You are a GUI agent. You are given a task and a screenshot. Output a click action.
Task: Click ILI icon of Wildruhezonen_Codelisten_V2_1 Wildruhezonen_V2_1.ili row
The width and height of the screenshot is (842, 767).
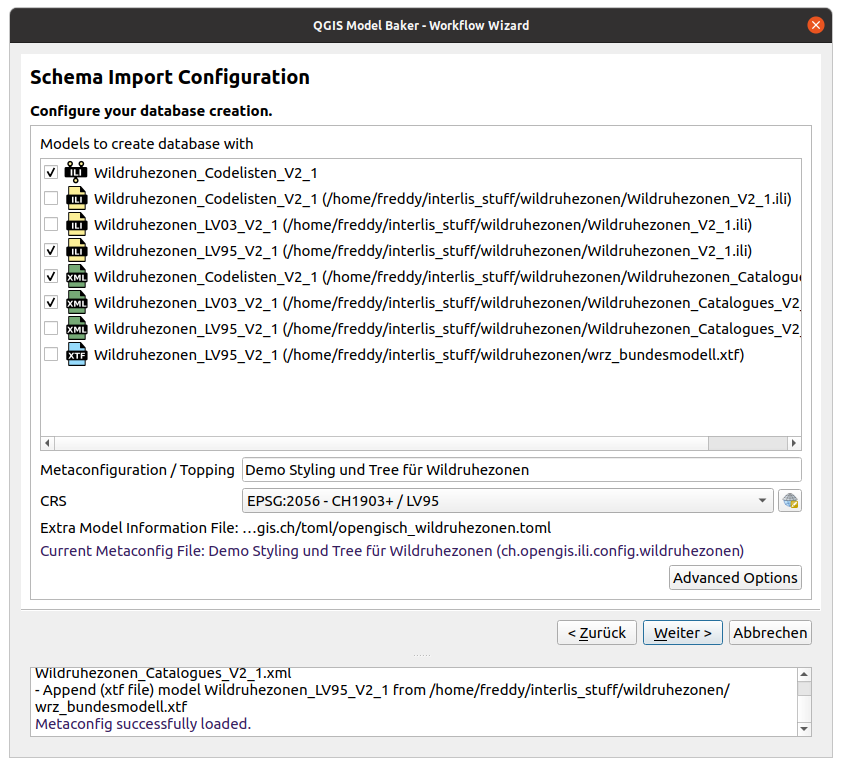76,198
